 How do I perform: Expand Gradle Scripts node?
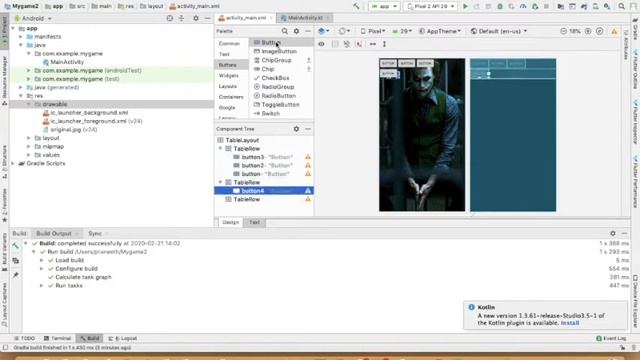pyautogui.click(x=13, y=163)
